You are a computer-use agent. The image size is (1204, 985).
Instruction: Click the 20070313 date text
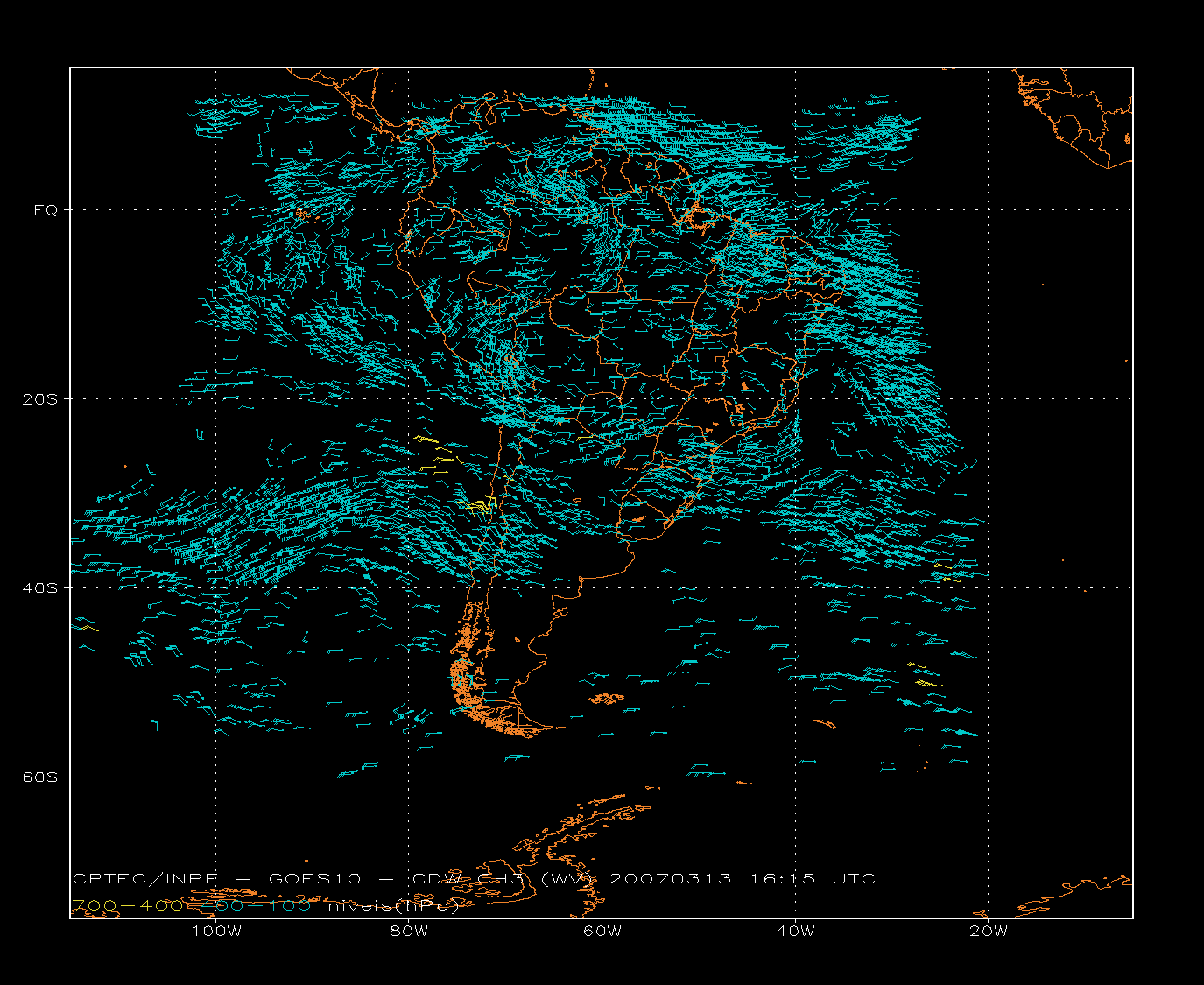pyautogui.click(x=670, y=878)
